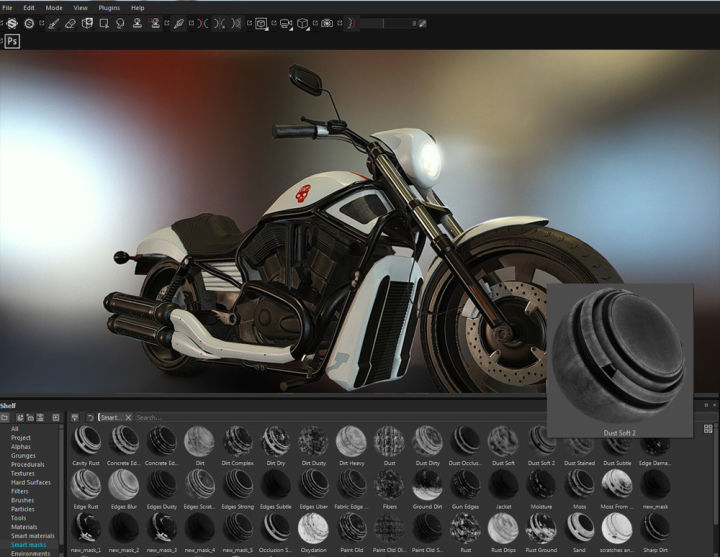Select the Projection tool in toolbar

(x=85, y=23)
